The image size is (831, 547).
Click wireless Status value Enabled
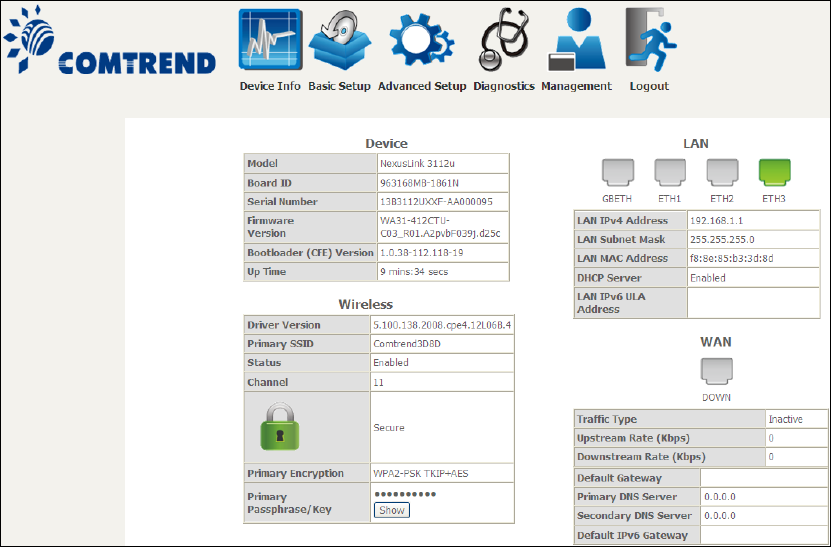click(391, 363)
